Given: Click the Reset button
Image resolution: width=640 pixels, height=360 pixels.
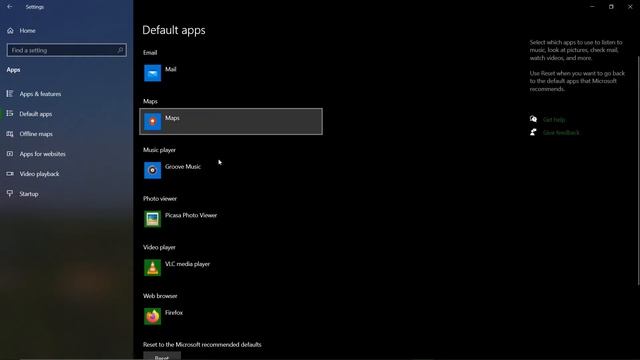Looking at the screenshot, I should [x=162, y=356].
